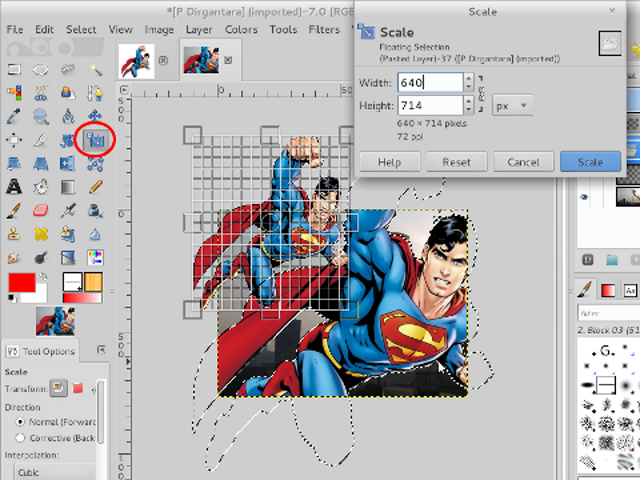Viewport: 640px width, 480px height.
Task: Select the Free Select lasso tool
Action: 68,70
